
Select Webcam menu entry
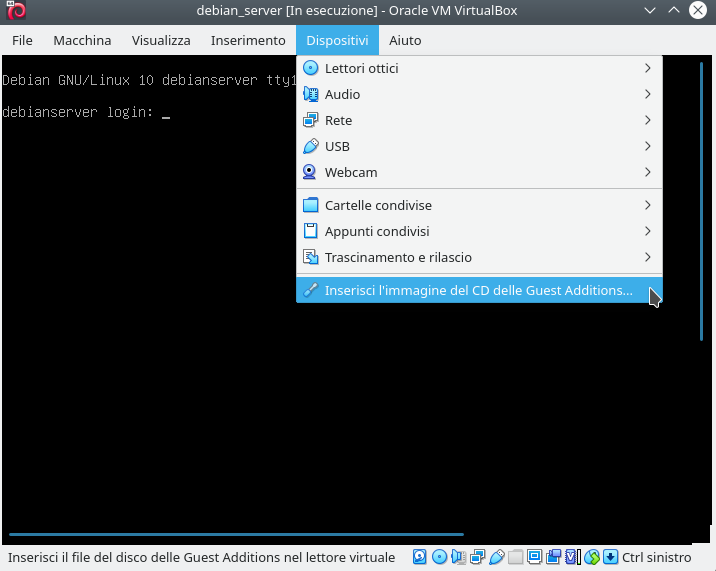(x=479, y=173)
